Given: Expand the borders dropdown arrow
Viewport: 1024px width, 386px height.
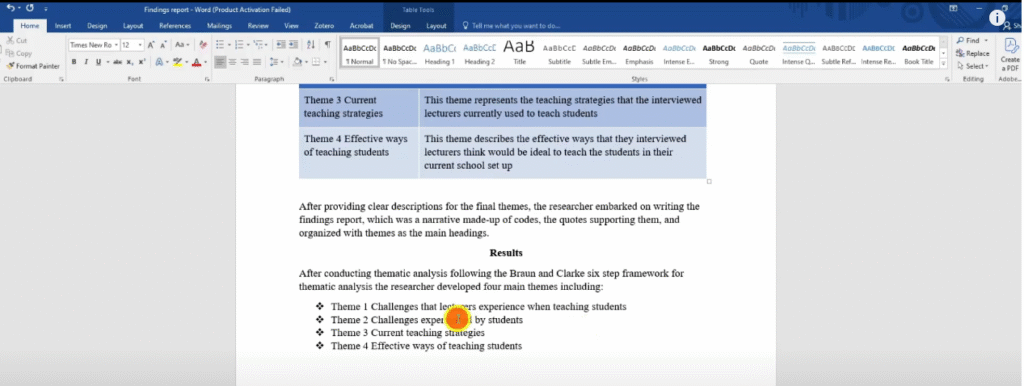Looking at the screenshot, I should [325, 62].
